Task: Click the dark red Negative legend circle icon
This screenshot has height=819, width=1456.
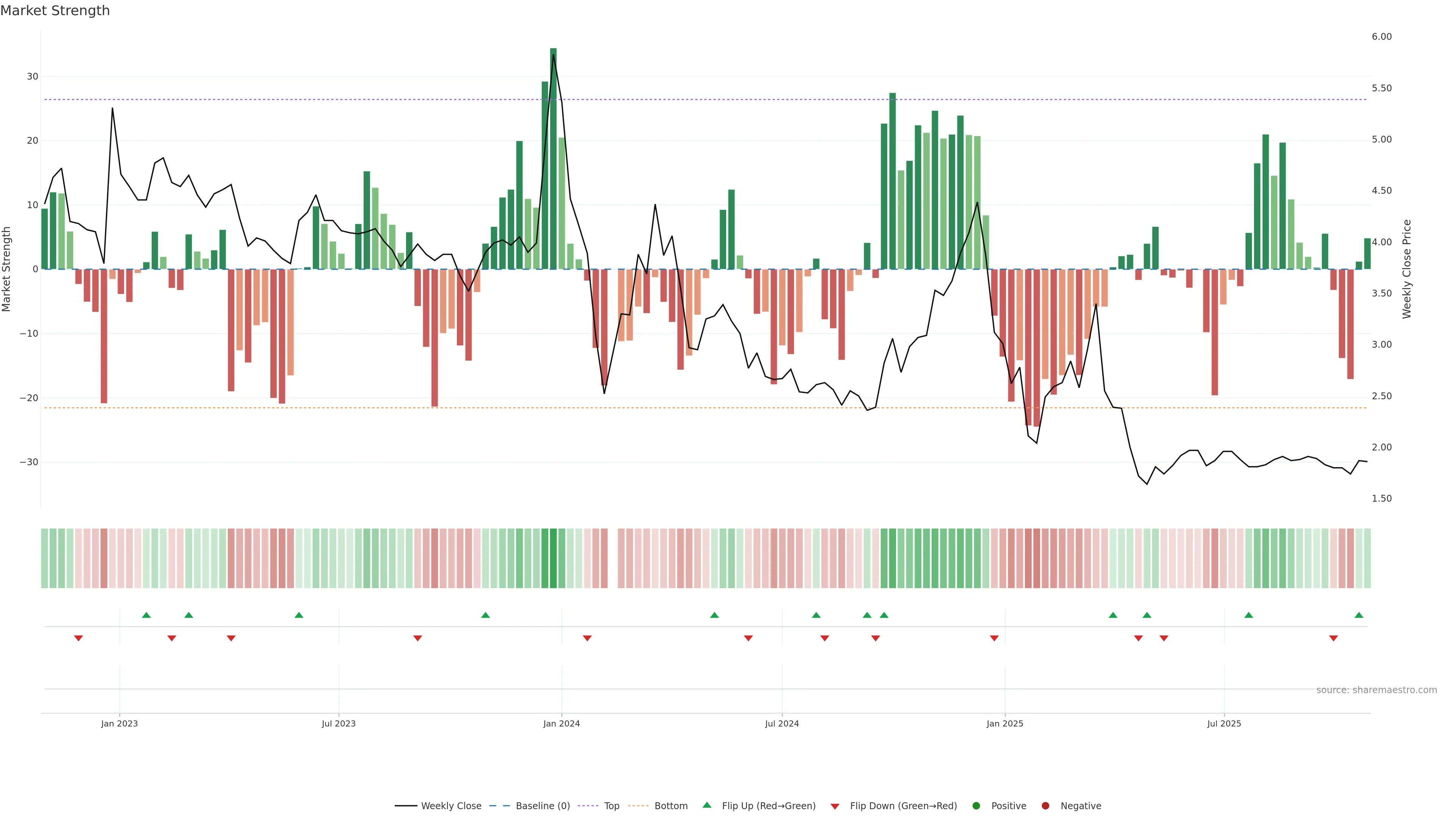Action: click(x=1045, y=806)
